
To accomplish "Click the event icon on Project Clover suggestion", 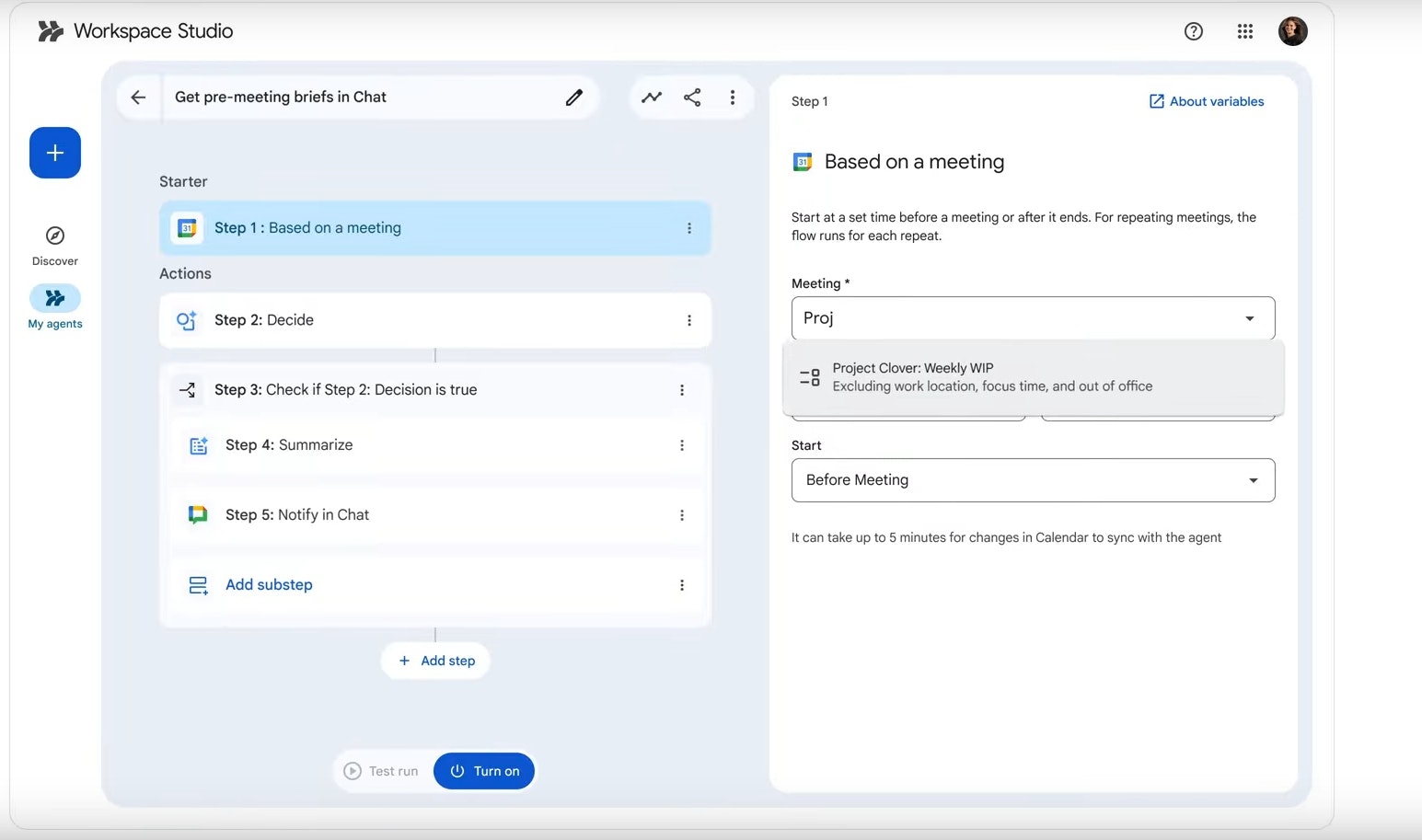I will 810,377.
